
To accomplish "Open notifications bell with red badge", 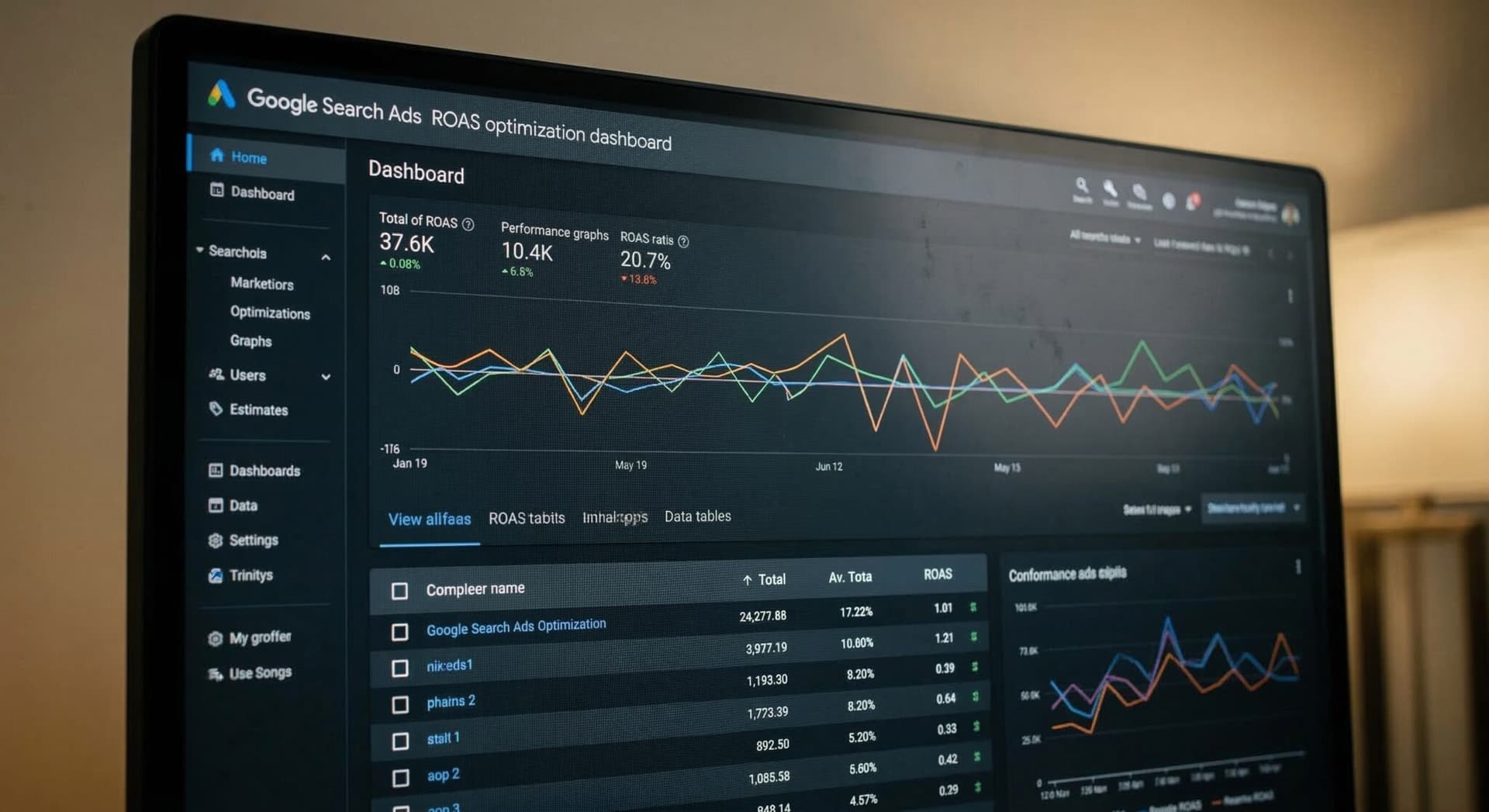I will [x=1192, y=202].
